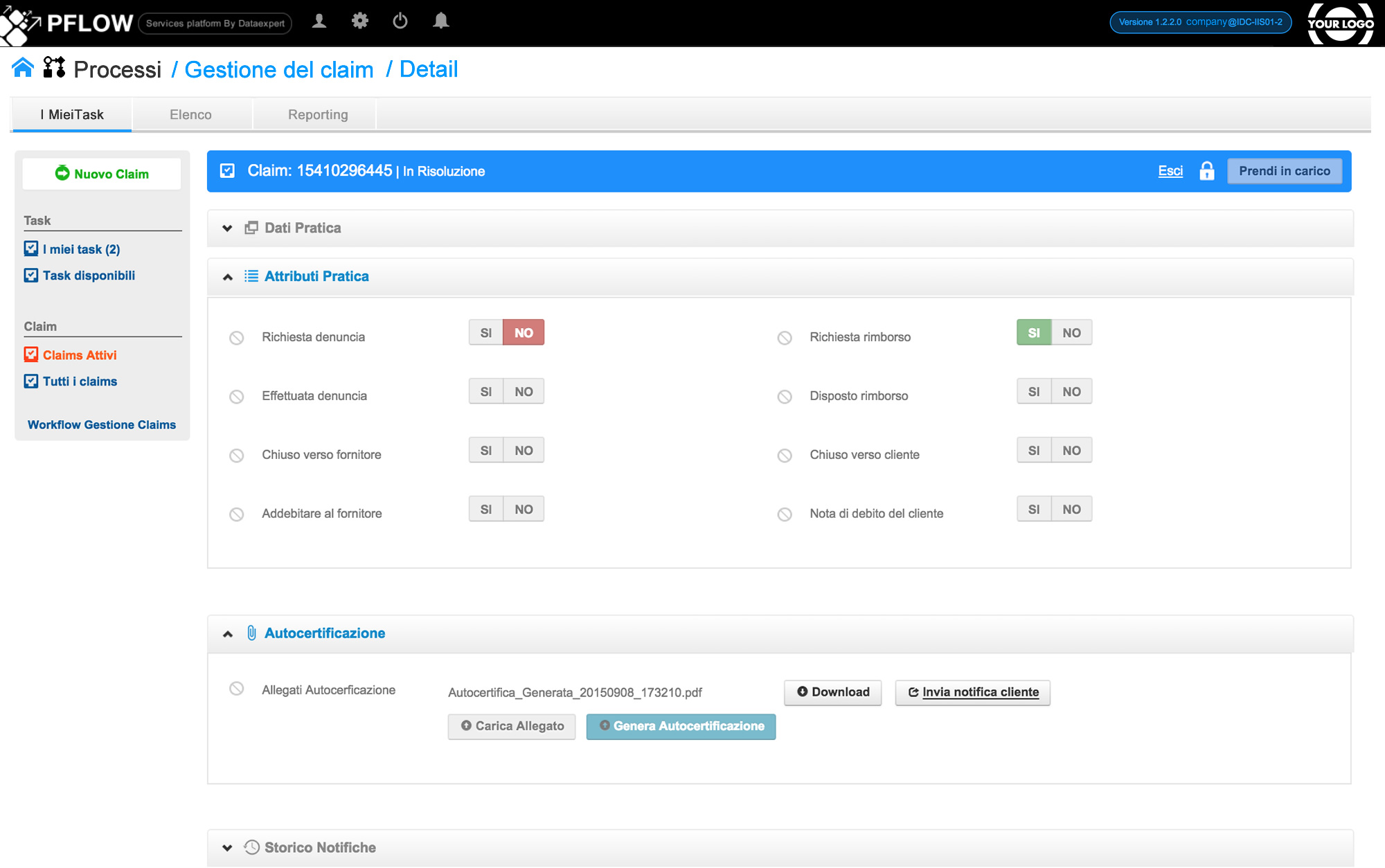Click the paperclip icon beside Autocertificazione
The height and width of the screenshot is (868, 1385).
click(251, 633)
